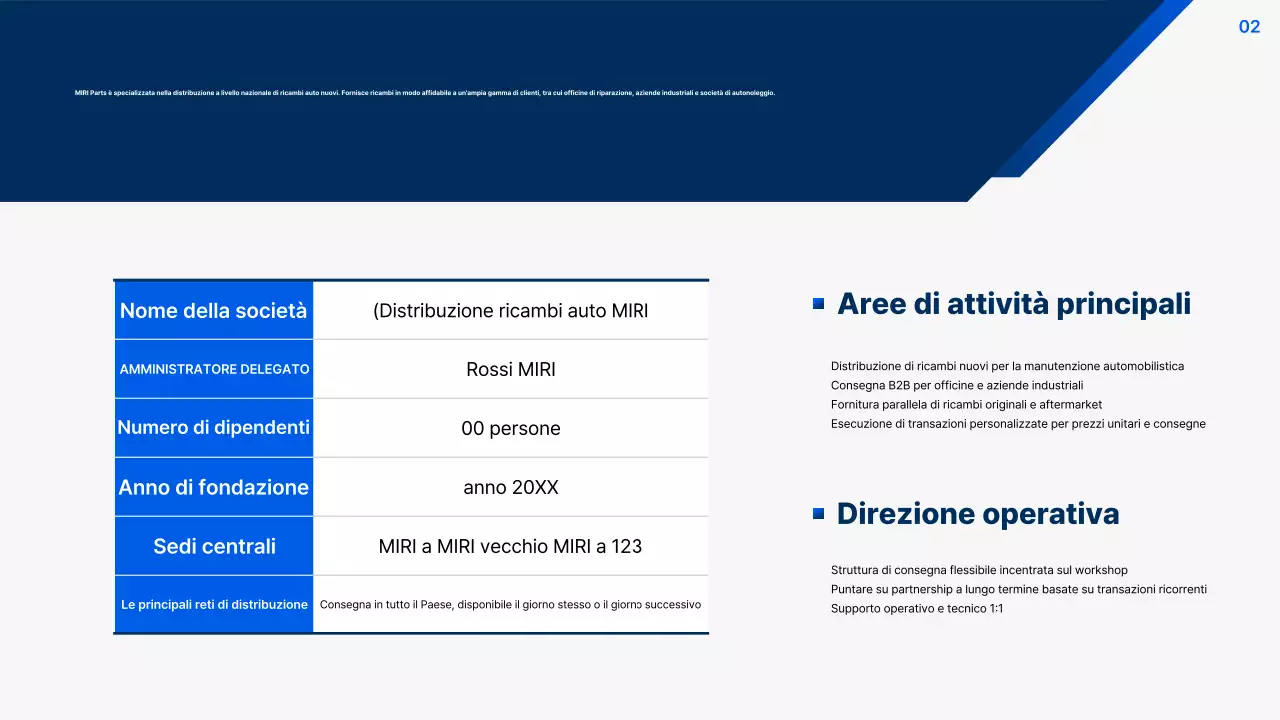The image size is (1280, 720).
Task: Select the page number 02 indicator
Action: [x=1249, y=27]
